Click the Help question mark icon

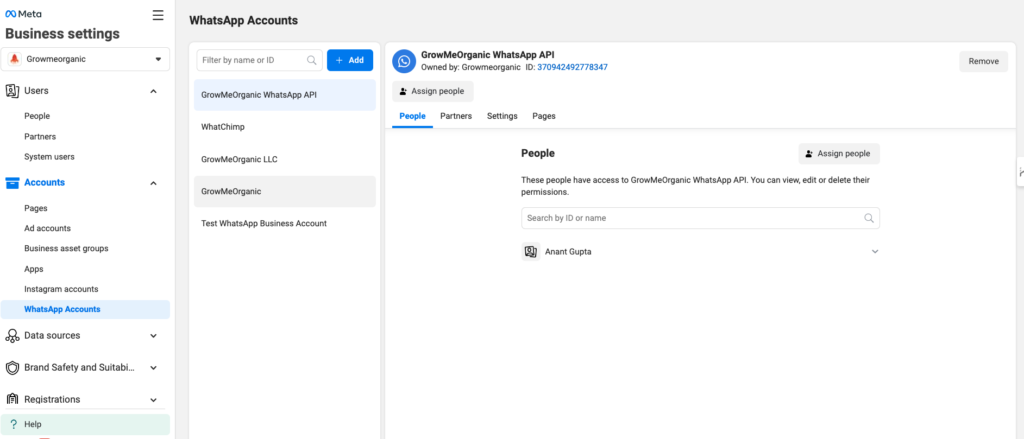tap(13, 424)
